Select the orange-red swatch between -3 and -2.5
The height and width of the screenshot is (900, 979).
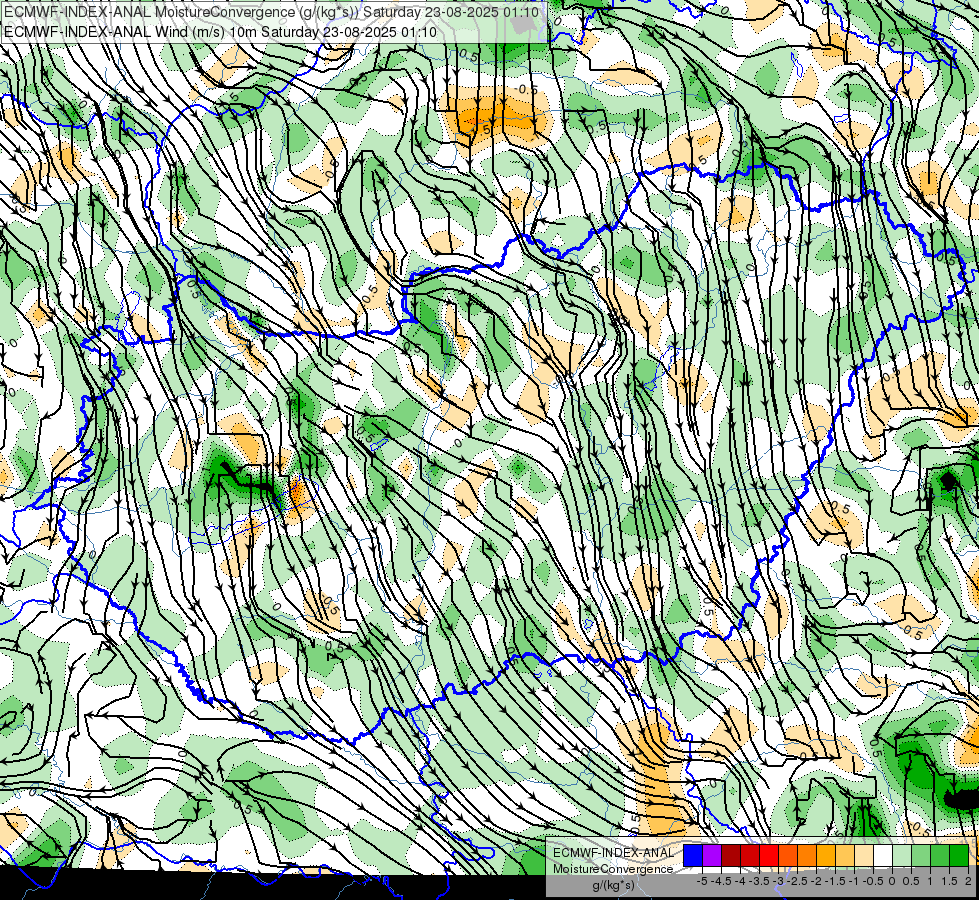[788, 855]
